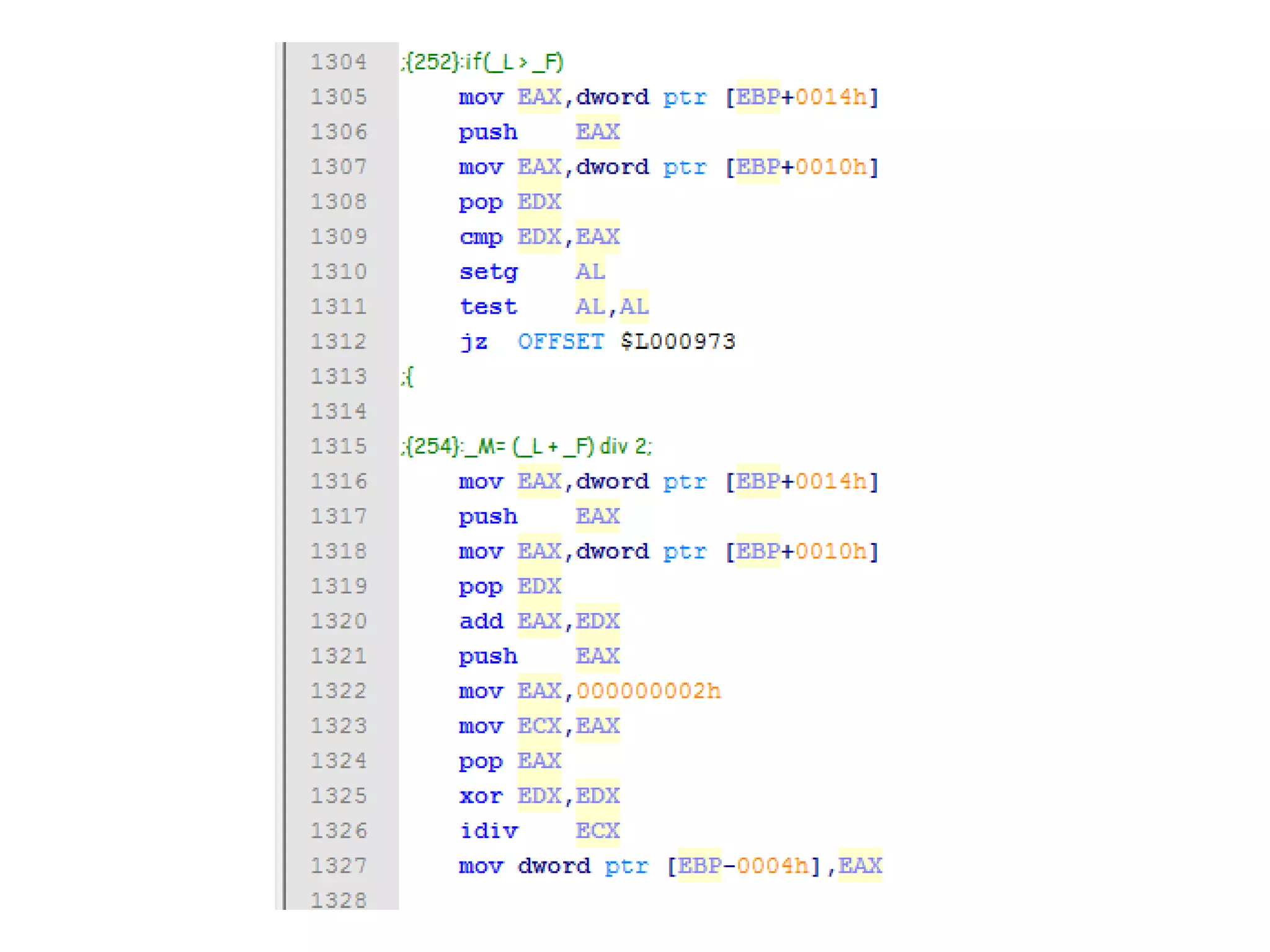Click the value 000000002h on line 1322
The height and width of the screenshot is (952, 1270).
[x=649, y=691]
